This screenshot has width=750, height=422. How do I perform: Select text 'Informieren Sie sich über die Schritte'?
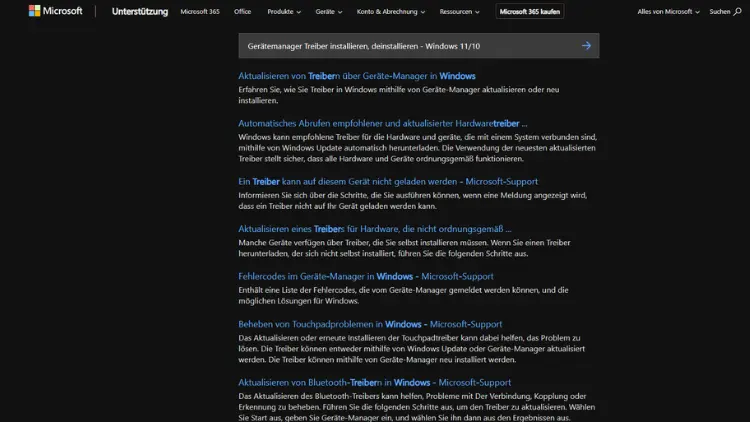pyautogui.click(x=303, y=195)
